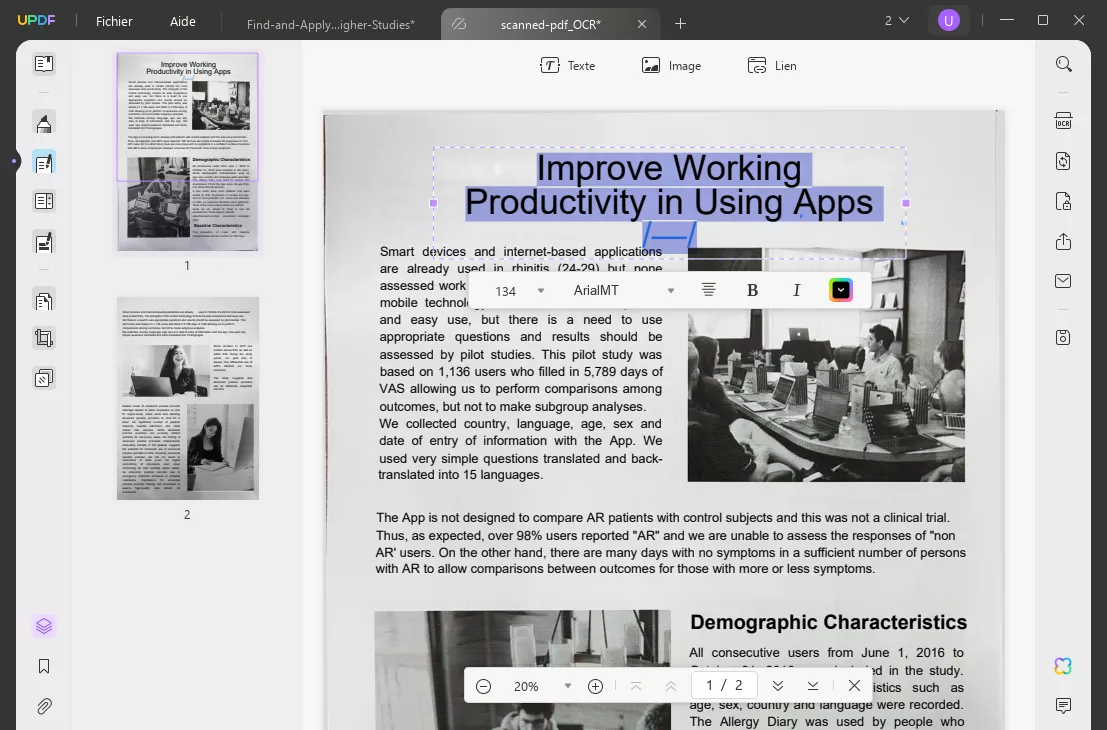Click the 'Demographic Characteristics' heading text
1107x730 pixels.
829,622
